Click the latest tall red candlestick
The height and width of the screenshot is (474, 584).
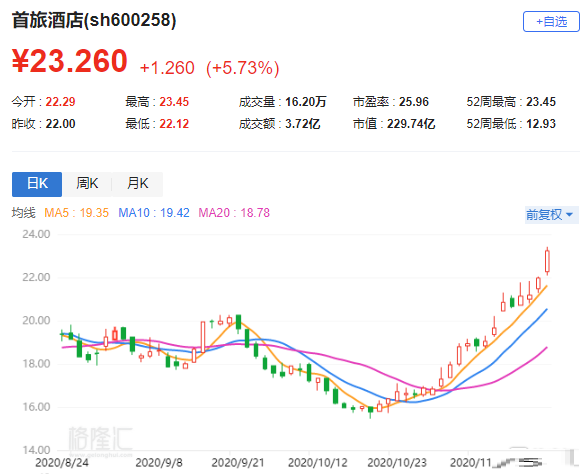(x=547, y=261)
